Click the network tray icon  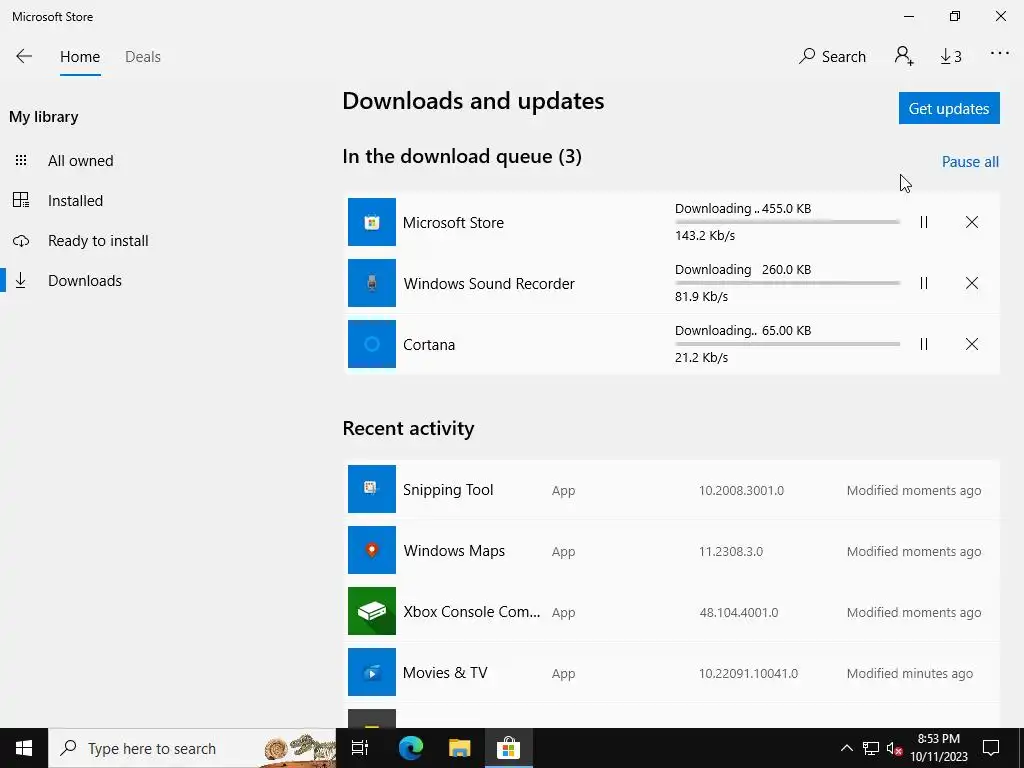871,748
